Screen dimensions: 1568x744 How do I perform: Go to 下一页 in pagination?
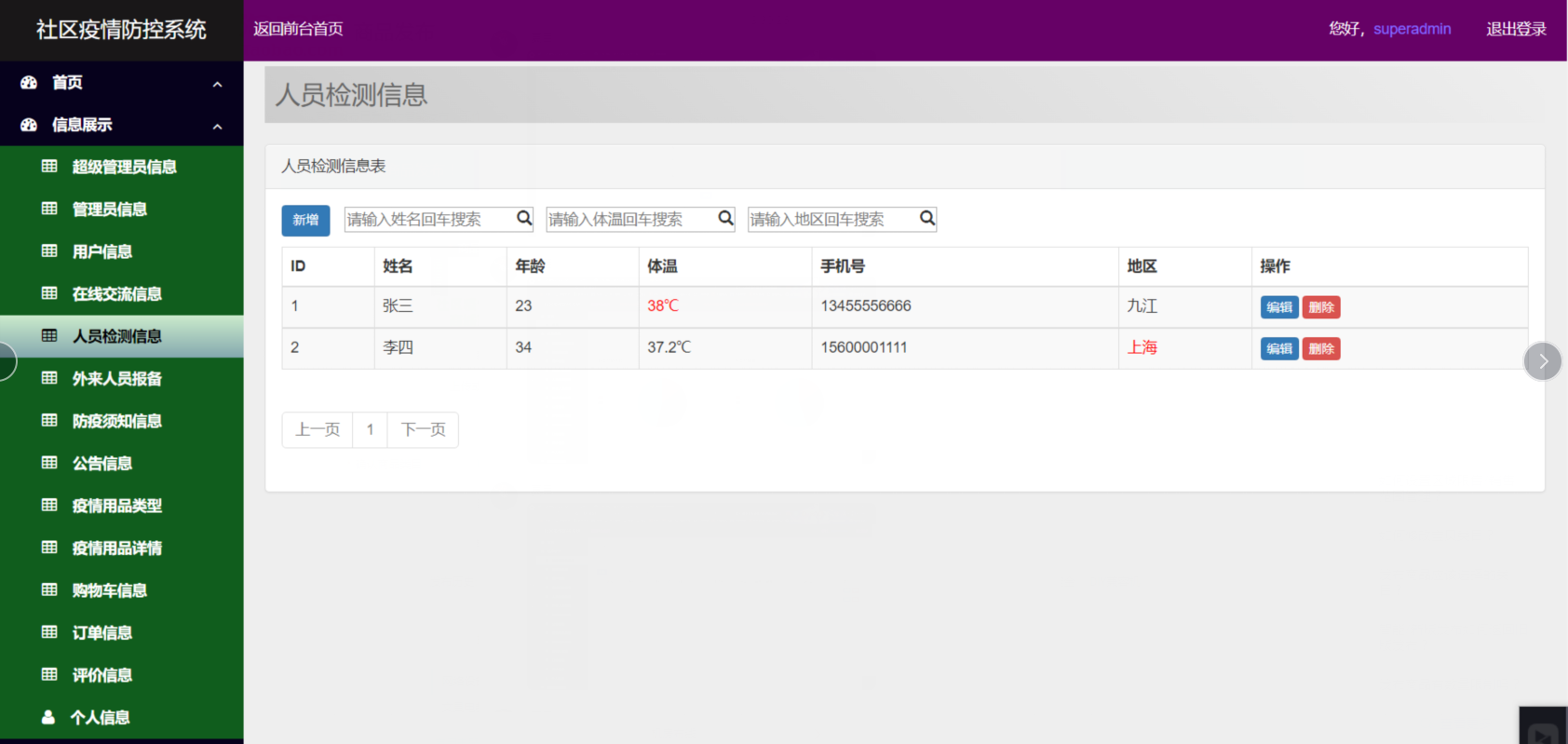[x=423, y=429]
